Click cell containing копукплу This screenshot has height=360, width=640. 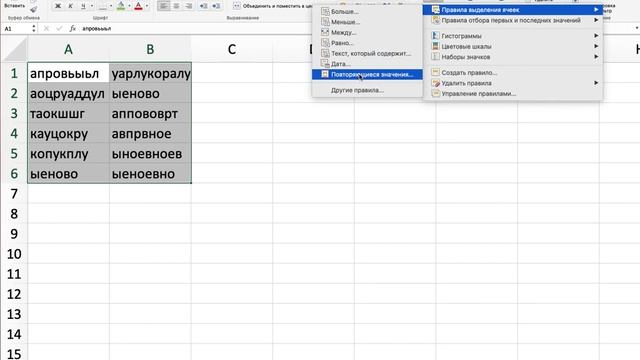(x=68, y=153)
